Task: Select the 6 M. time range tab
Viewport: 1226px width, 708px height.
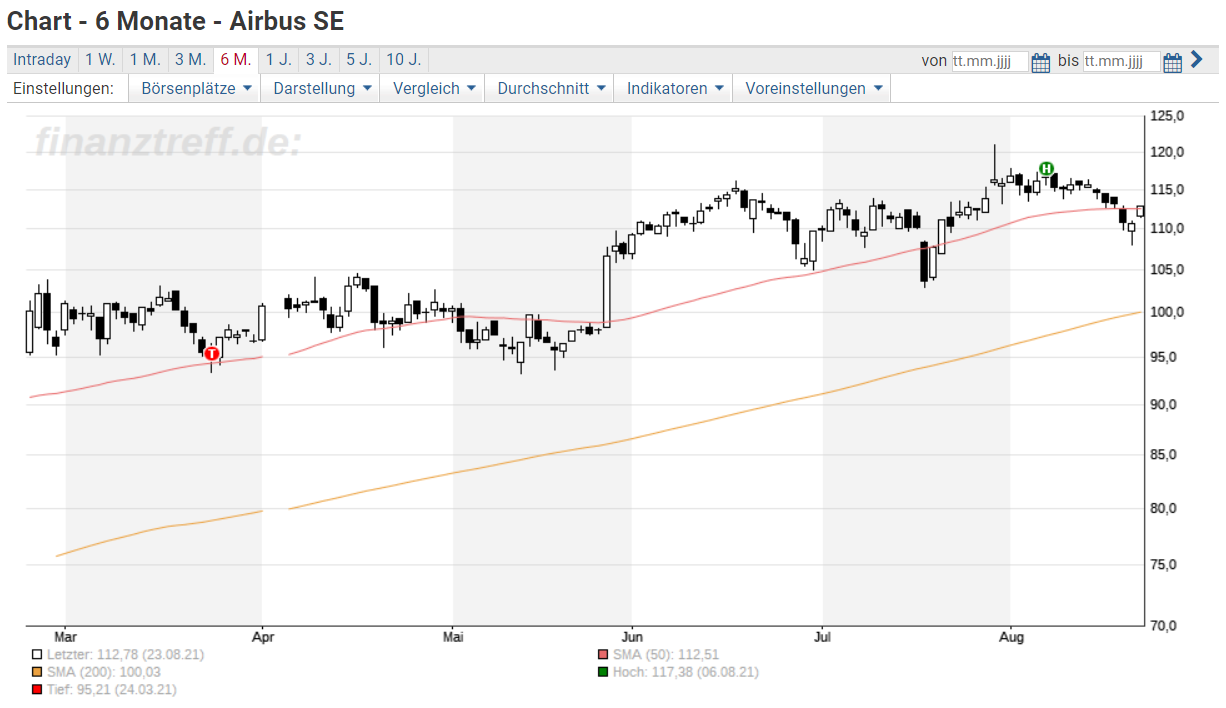Action: [236, 60]
